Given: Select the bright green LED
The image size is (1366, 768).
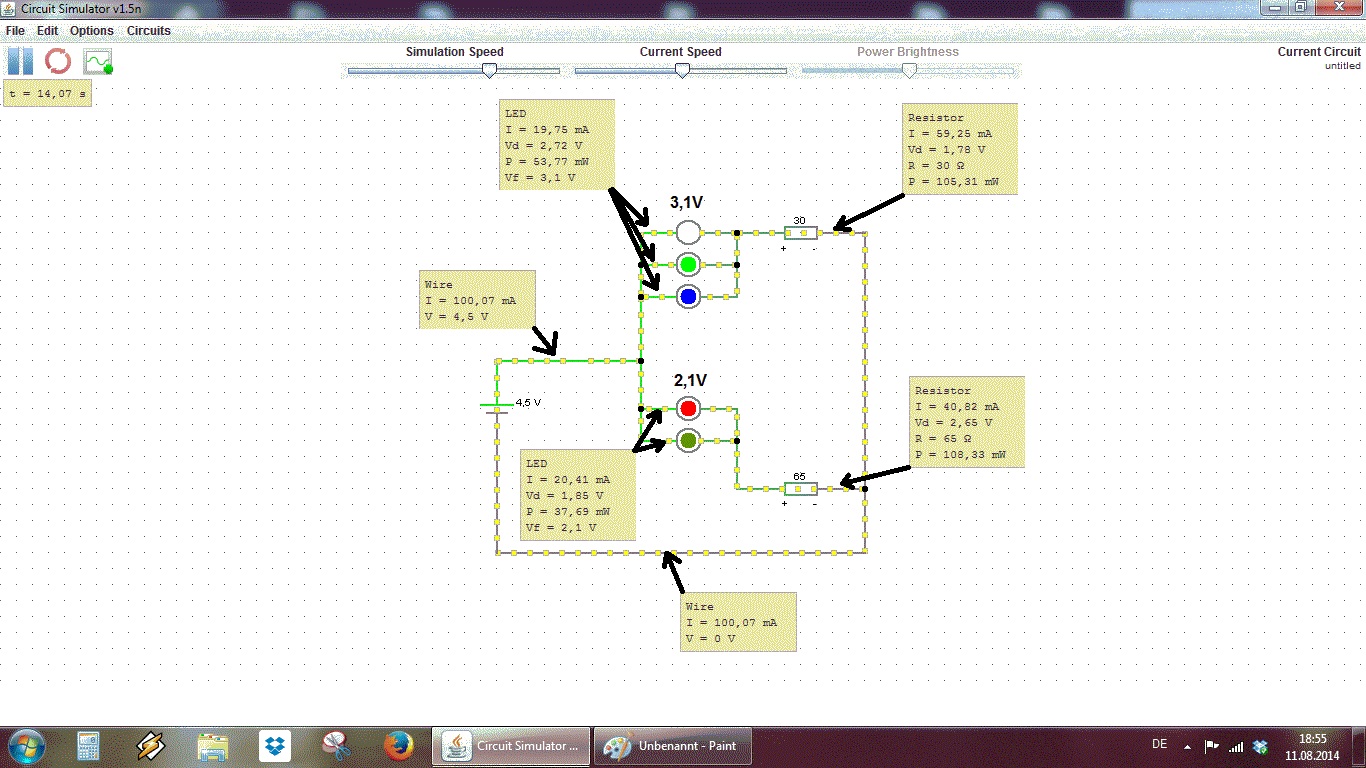Looking at the screenshot, I should point(688,264).
